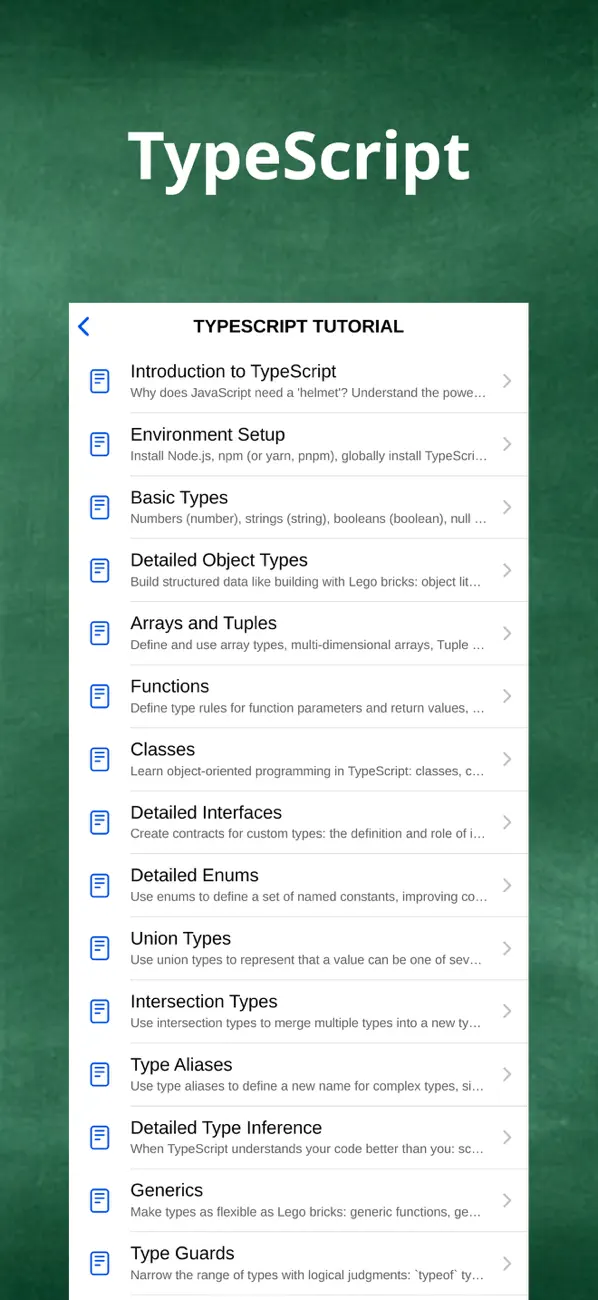
Task: Click document icon beside Union Types
Action: click(100, 948)
